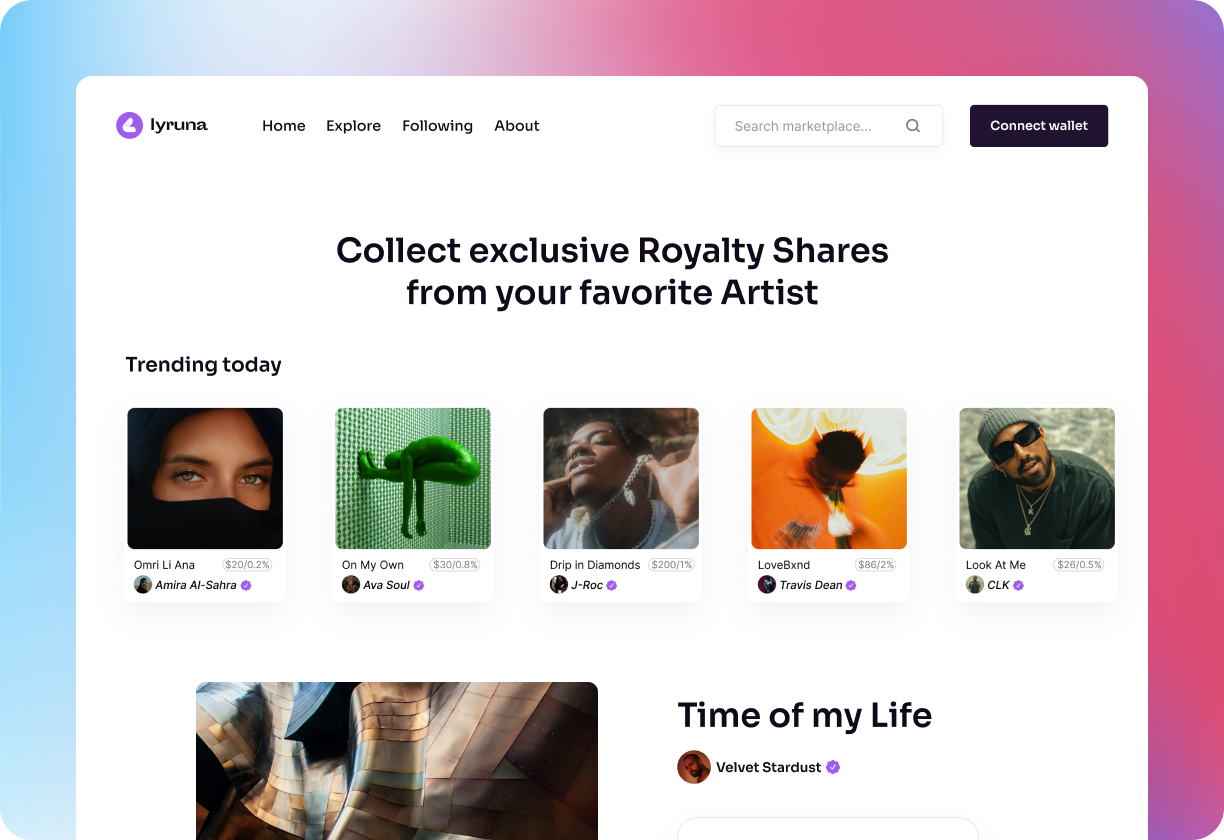Viewport: 1224px width, 840px height.
Task: Open the Home menu item
Action: [284, 126]
